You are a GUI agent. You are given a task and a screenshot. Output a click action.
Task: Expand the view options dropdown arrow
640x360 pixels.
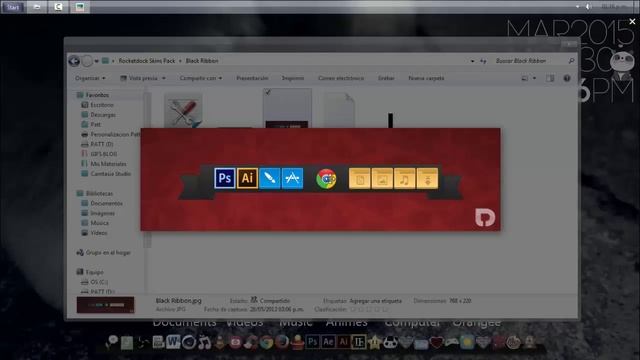(534, 78)
